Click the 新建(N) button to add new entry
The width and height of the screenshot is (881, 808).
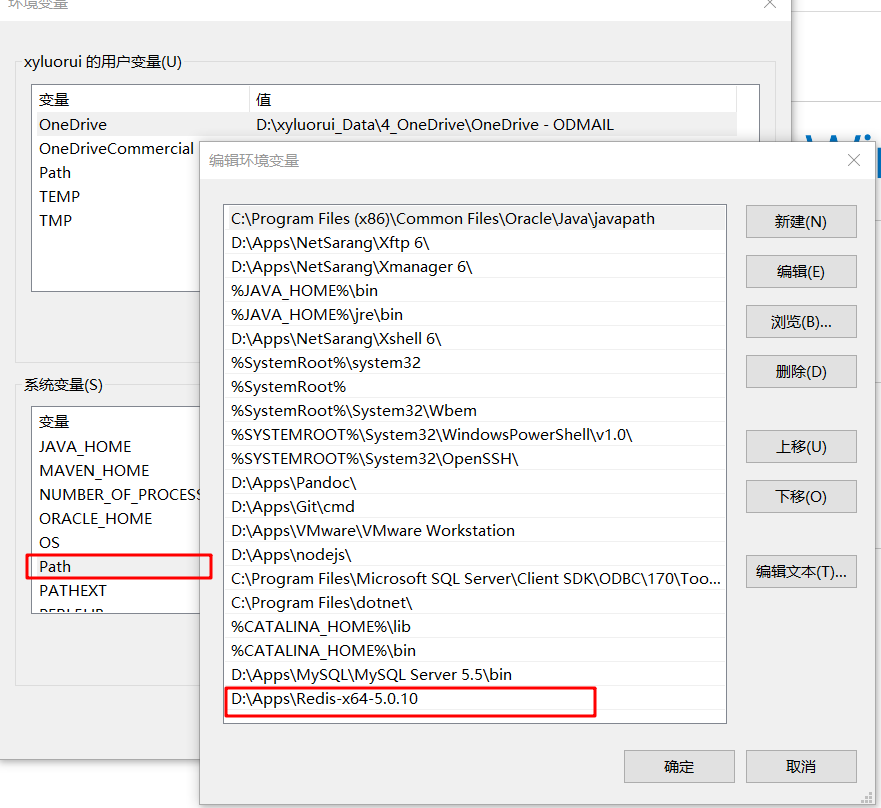coord(800,221)
